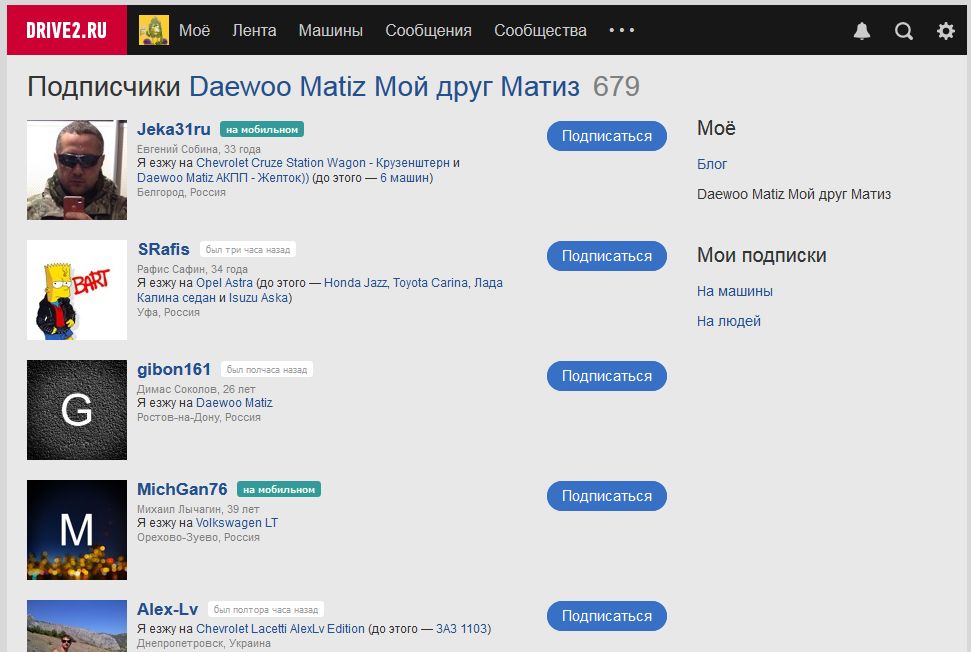
Task: Follow gibon161 with Подписаться button
Action: (606, 376)
